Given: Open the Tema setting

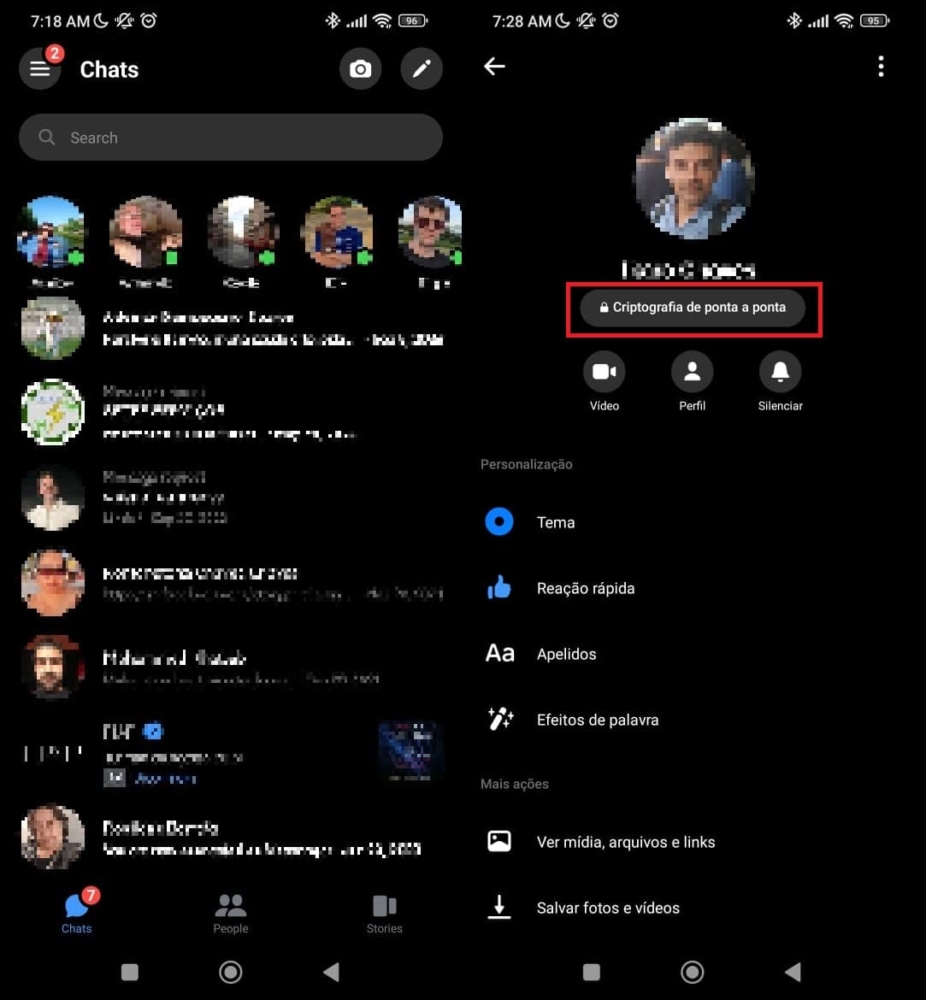Looking at the screenshot, I should click(694, 522).
